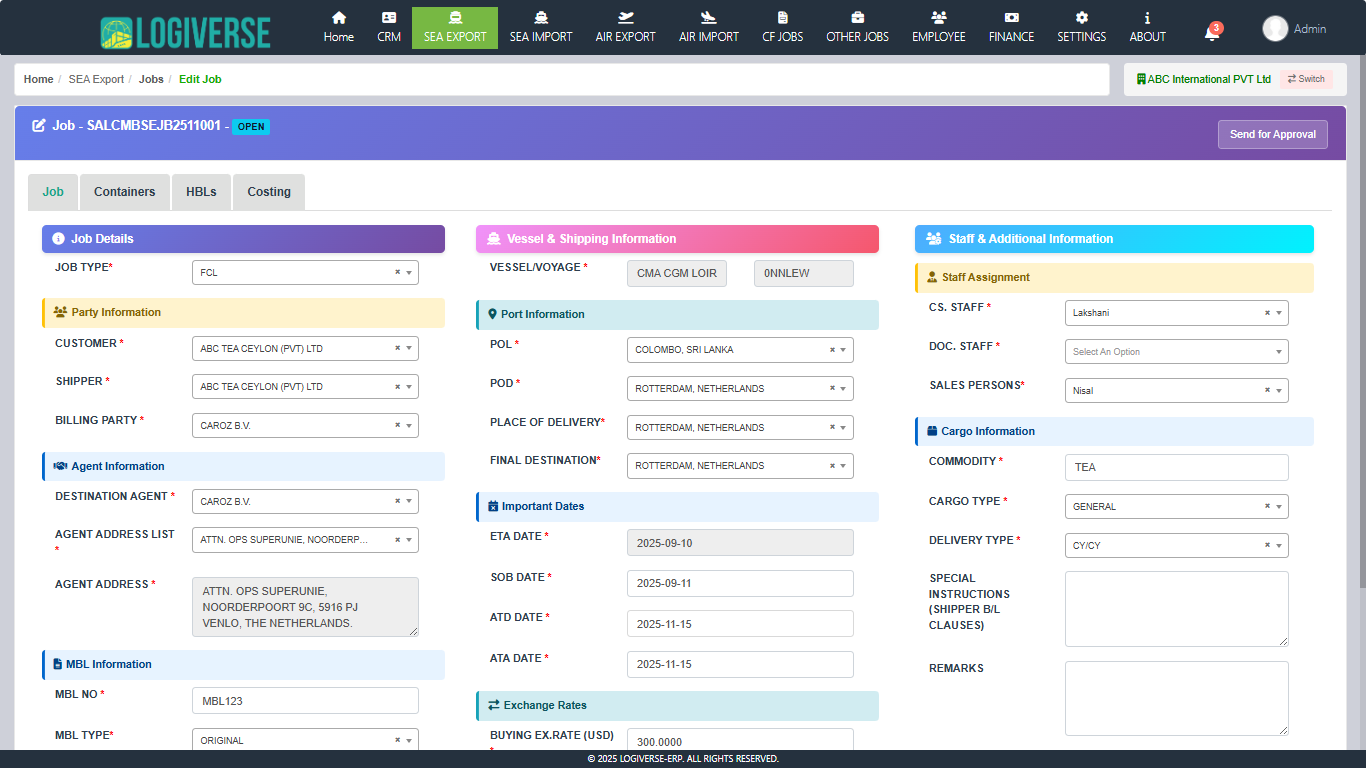Click the Home icon in the navbar
1366x768 pixels.
tap(339, 18)
